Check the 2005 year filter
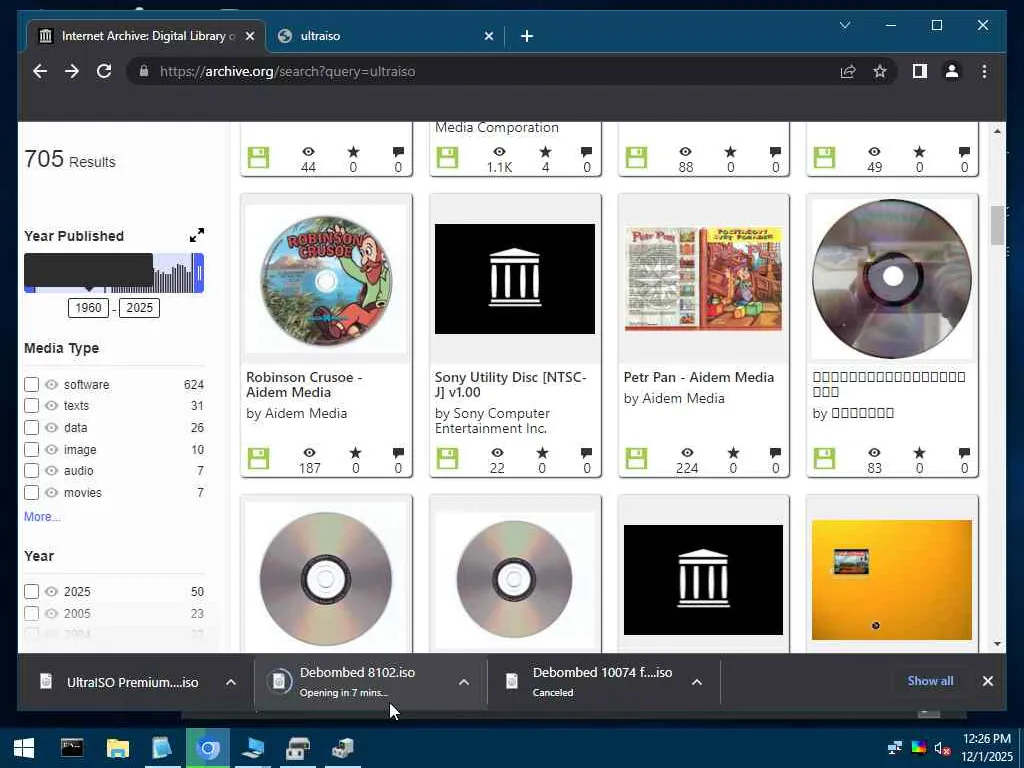The height and width of the screenshot is (768, 1024). [31, 613]
